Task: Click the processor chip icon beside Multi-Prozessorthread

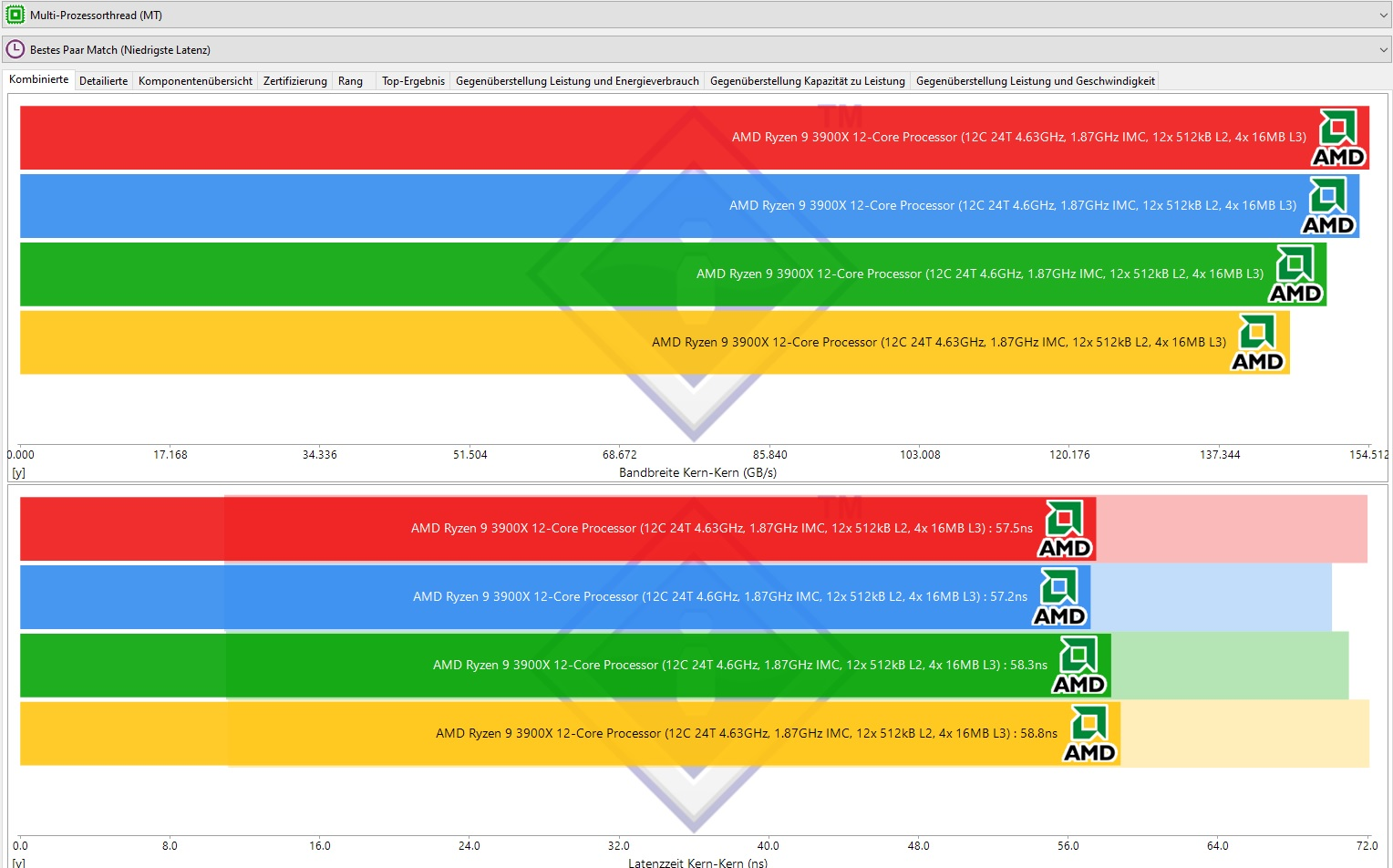Action: point(15,15)
